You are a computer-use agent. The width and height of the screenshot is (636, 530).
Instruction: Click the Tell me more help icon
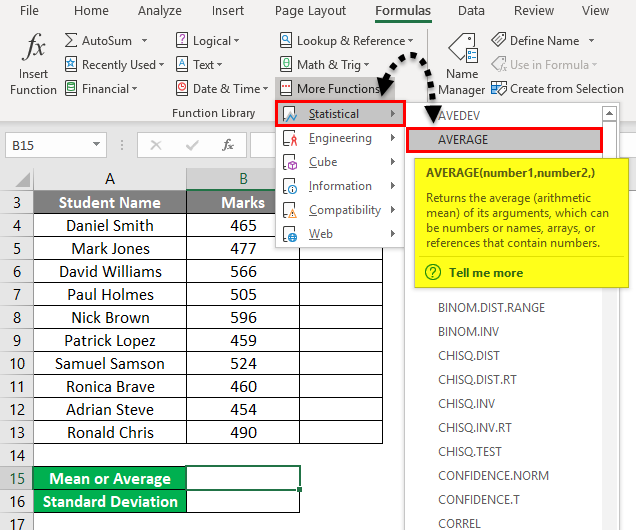(x=433, y=272)
